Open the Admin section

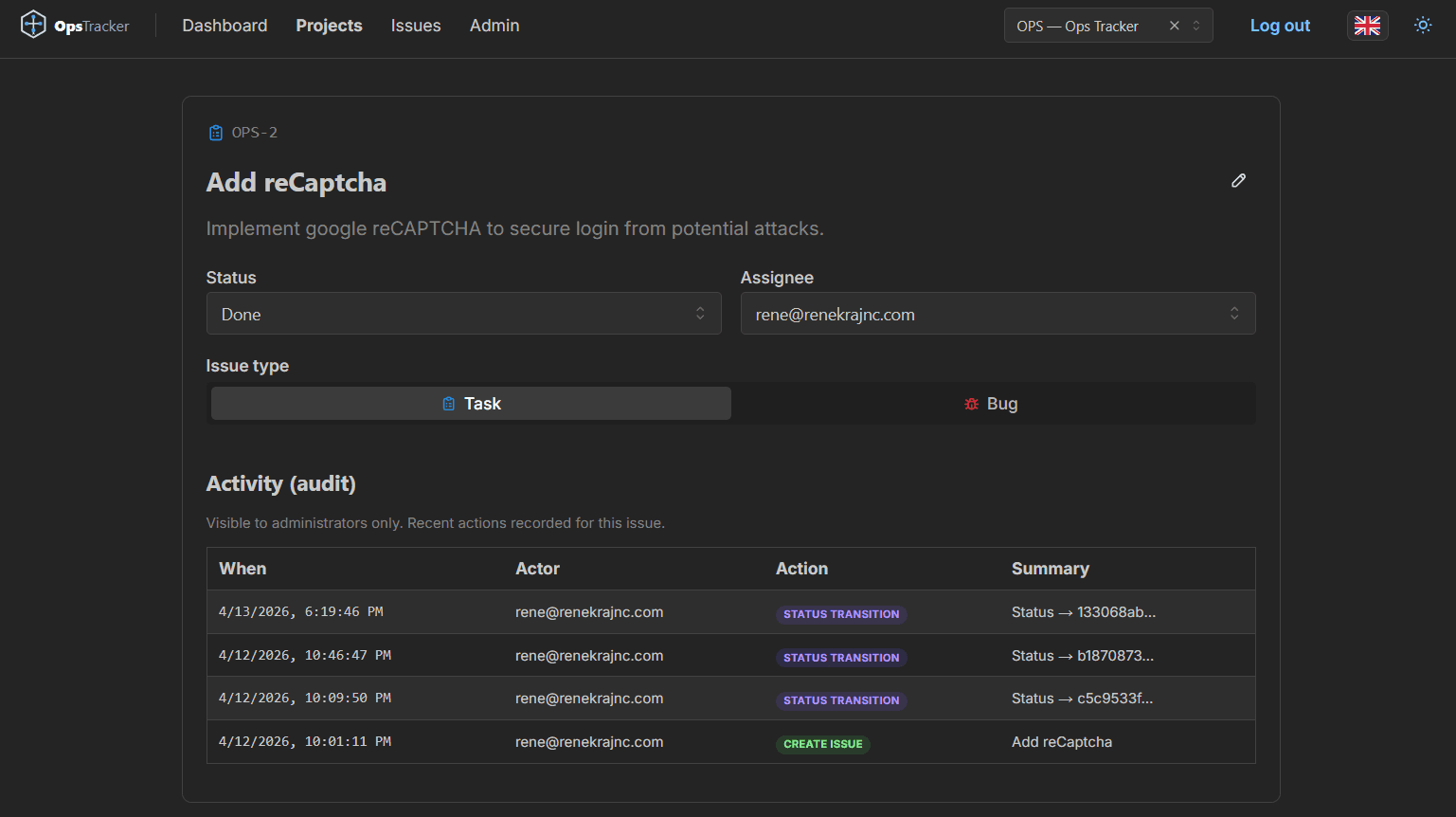click(494, 26)
